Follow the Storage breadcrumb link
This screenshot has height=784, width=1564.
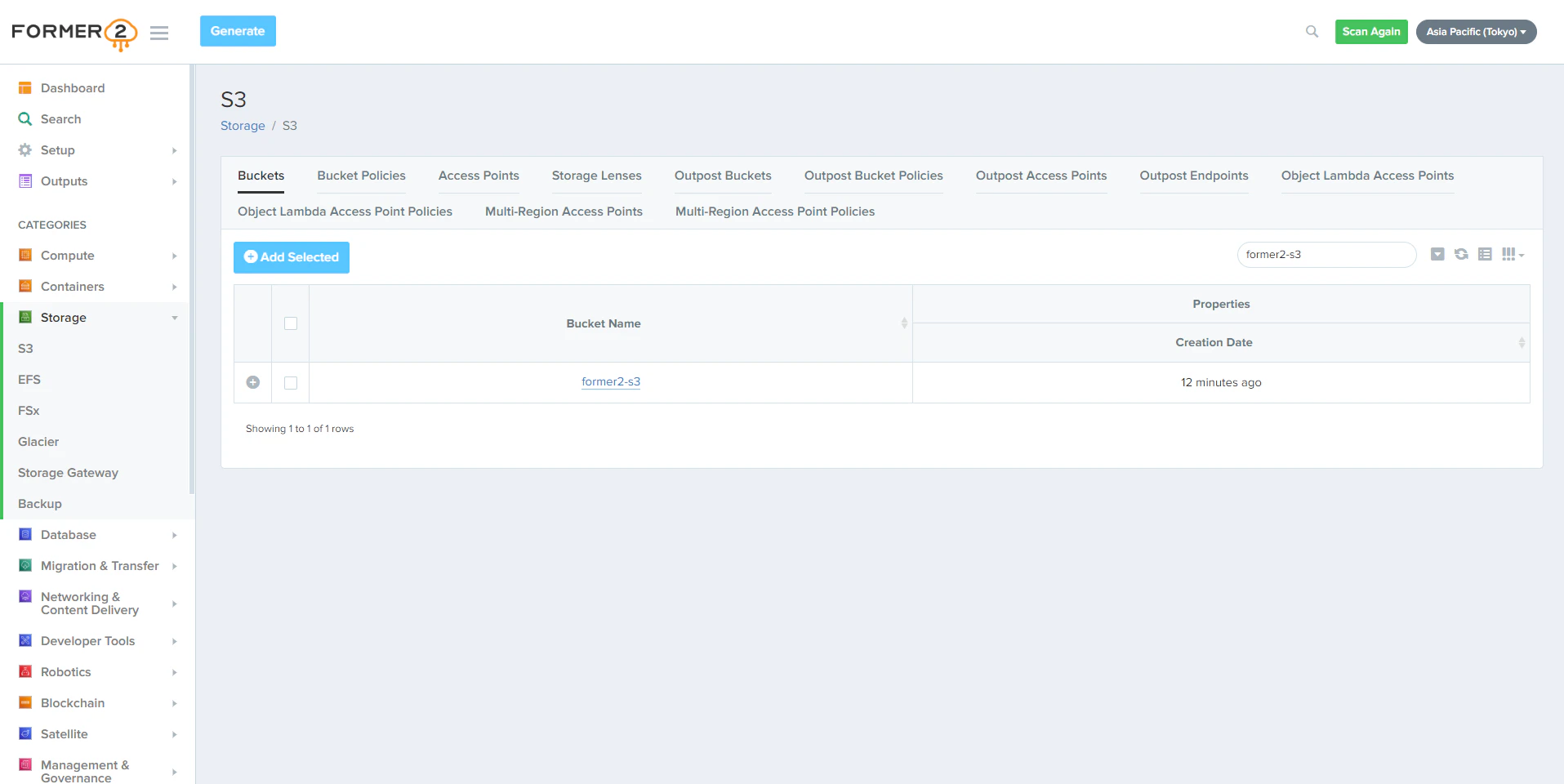243,126
